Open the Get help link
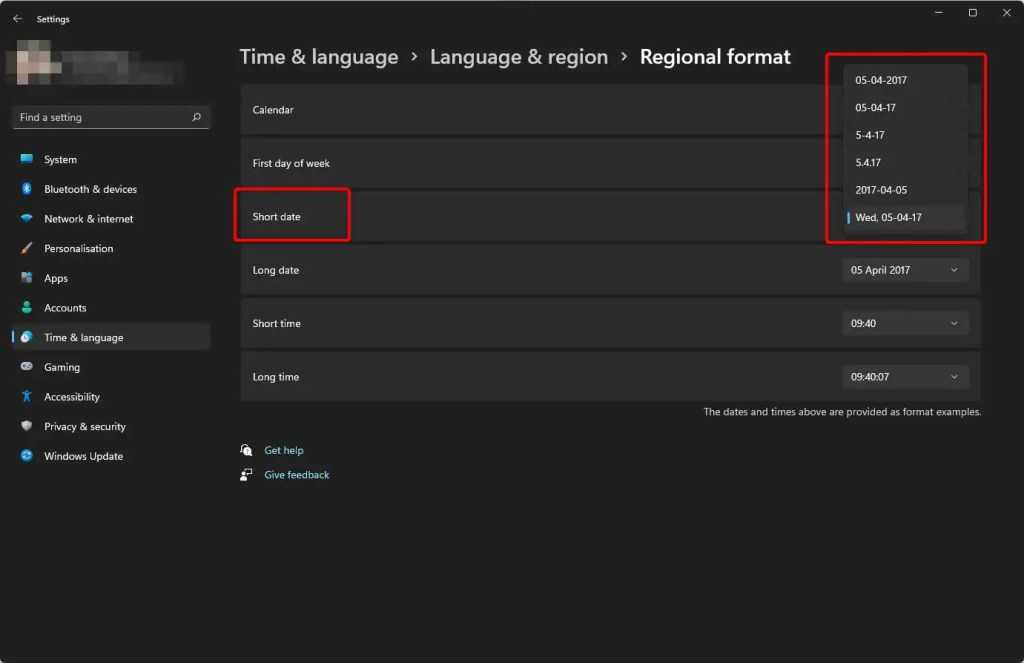 (x=283, y=451)
